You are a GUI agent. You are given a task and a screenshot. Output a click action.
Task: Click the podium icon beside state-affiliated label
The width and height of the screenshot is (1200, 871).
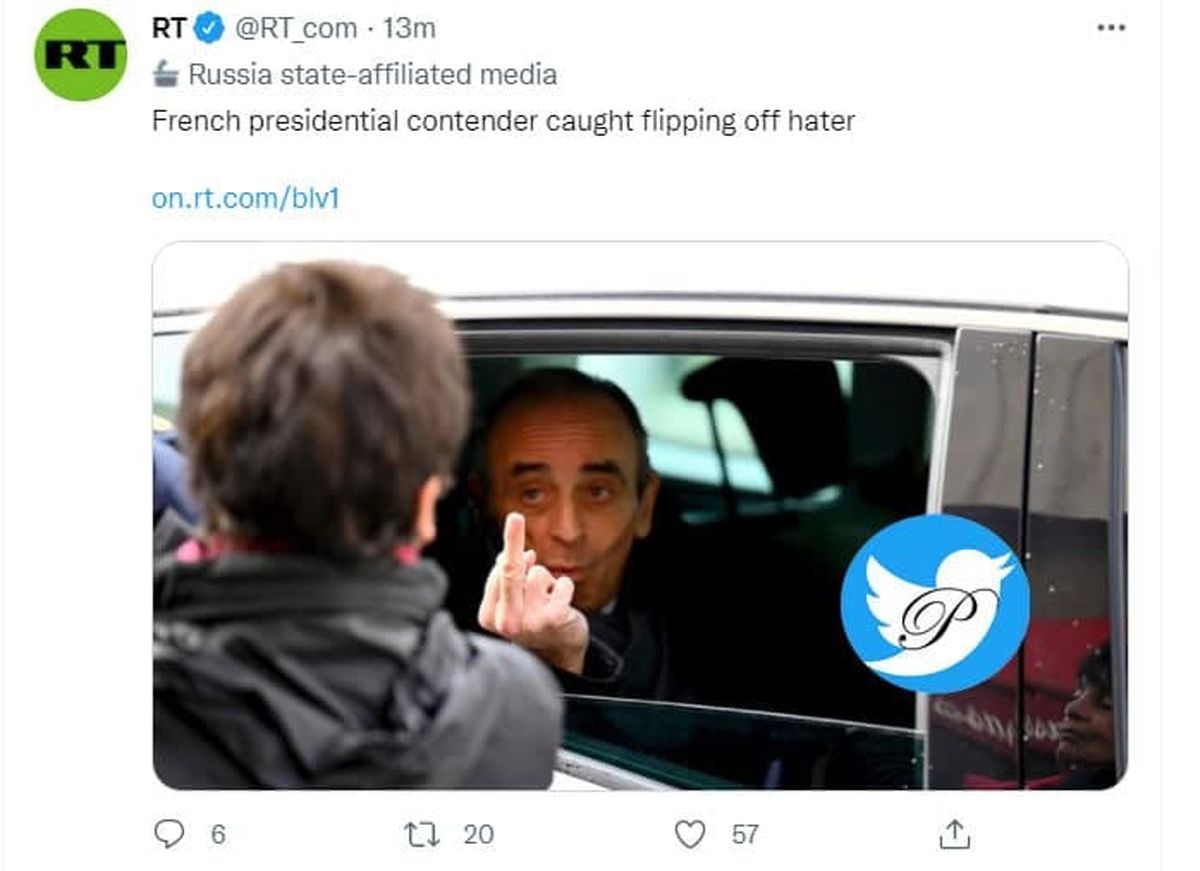click(x=166, y=74)
